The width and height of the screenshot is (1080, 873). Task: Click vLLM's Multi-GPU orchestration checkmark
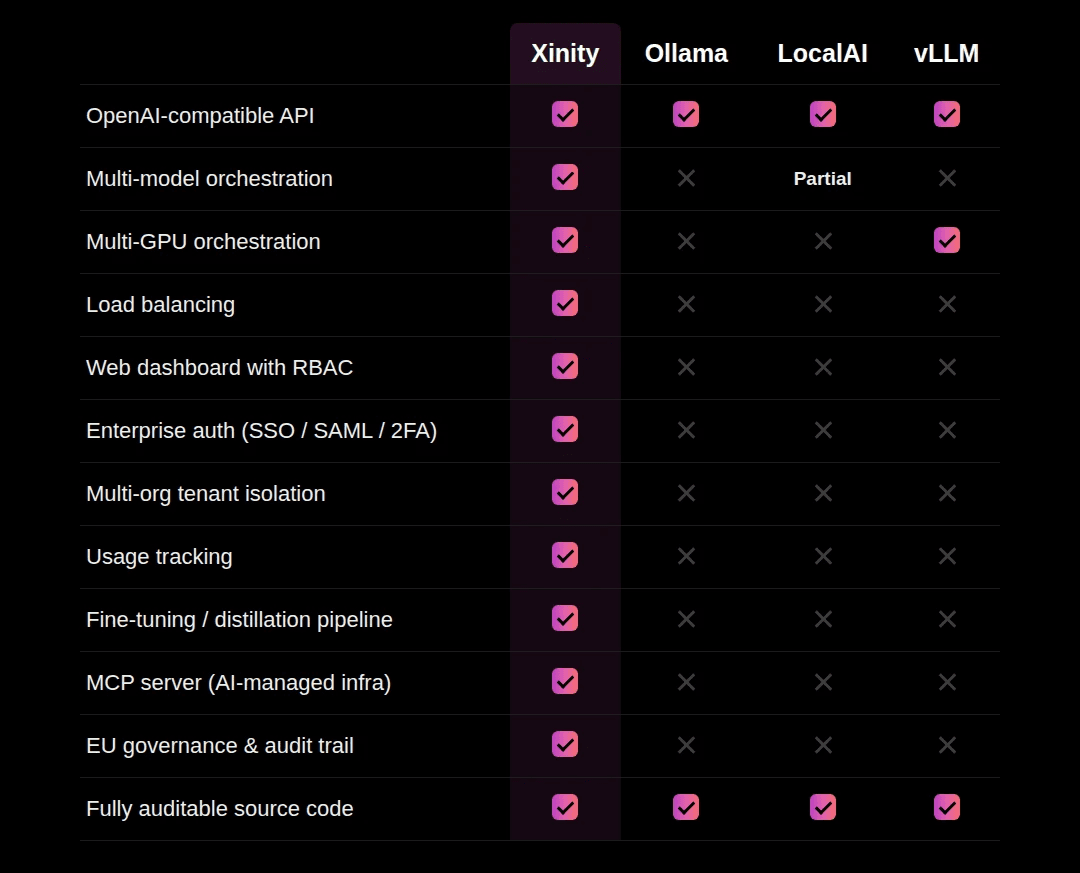point(947,240)
